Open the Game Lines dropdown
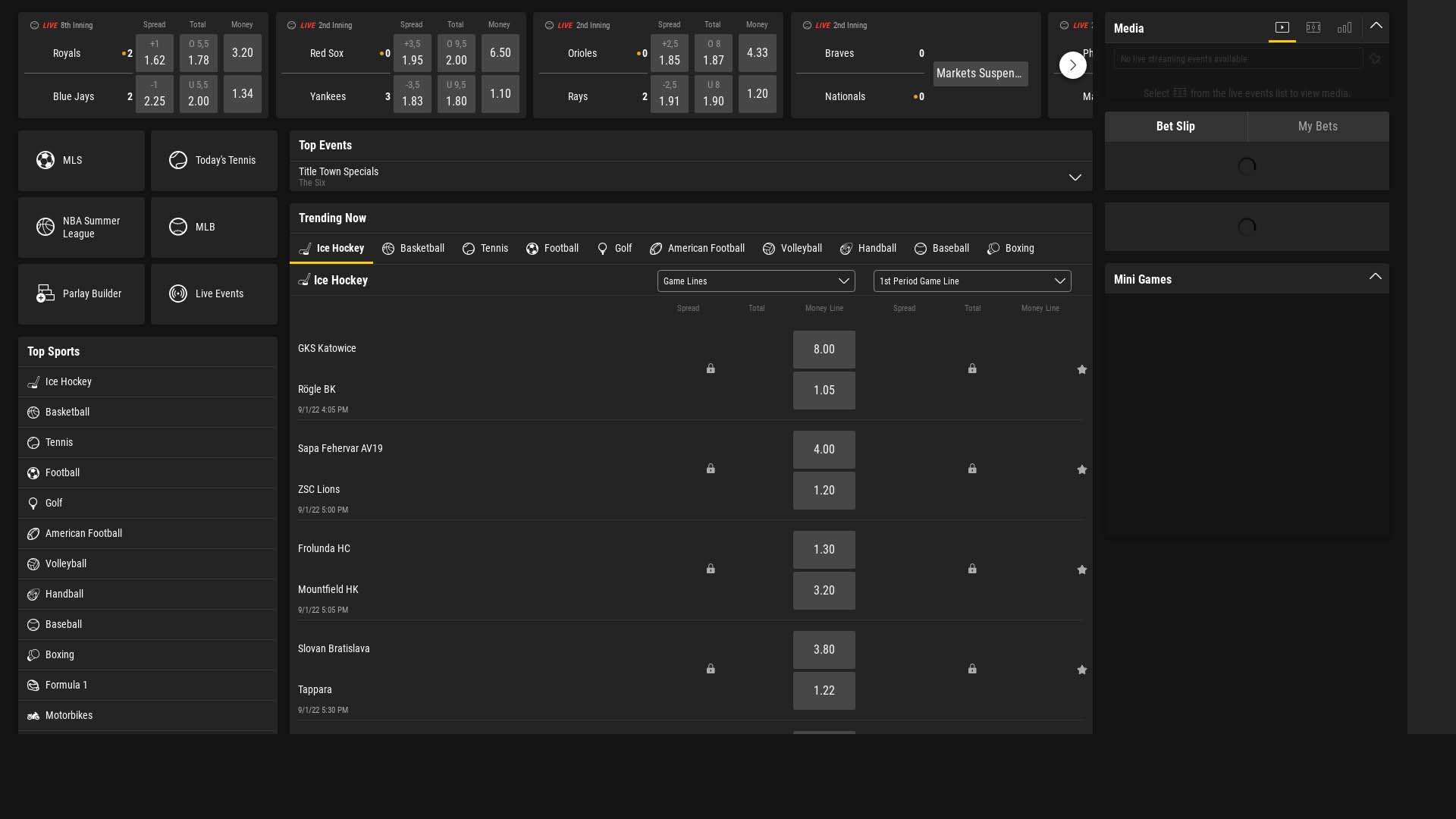The width and height of the screenshot is (1456, 819). click(755, 281)
